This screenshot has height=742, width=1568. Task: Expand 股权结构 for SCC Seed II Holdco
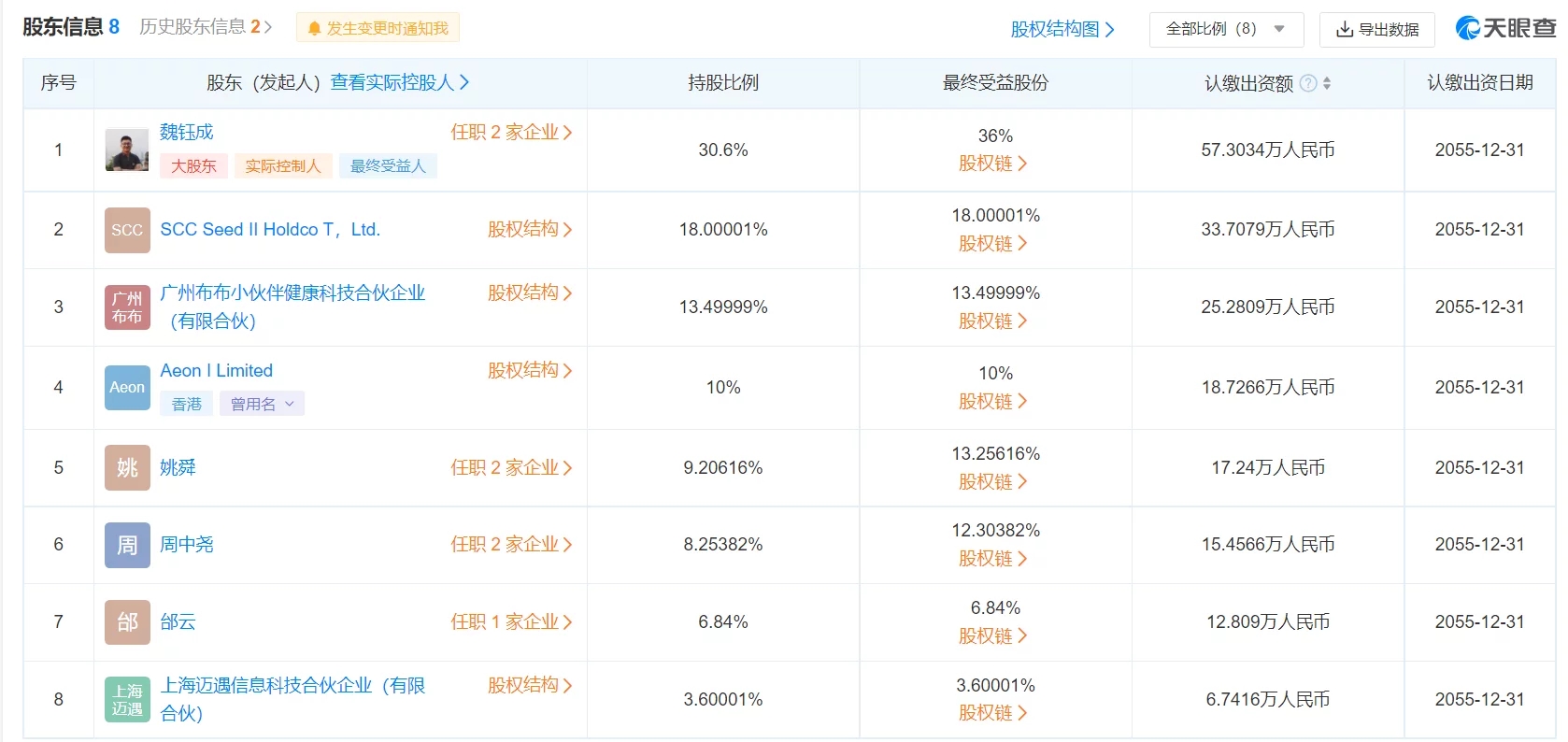click(530, 230)
